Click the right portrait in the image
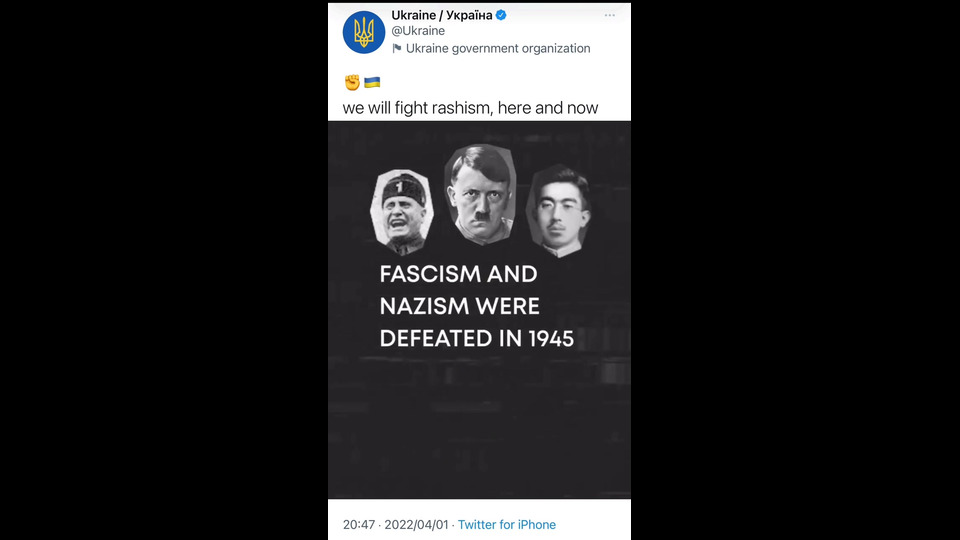Viewport: 960px width, 540px height. 553,210
